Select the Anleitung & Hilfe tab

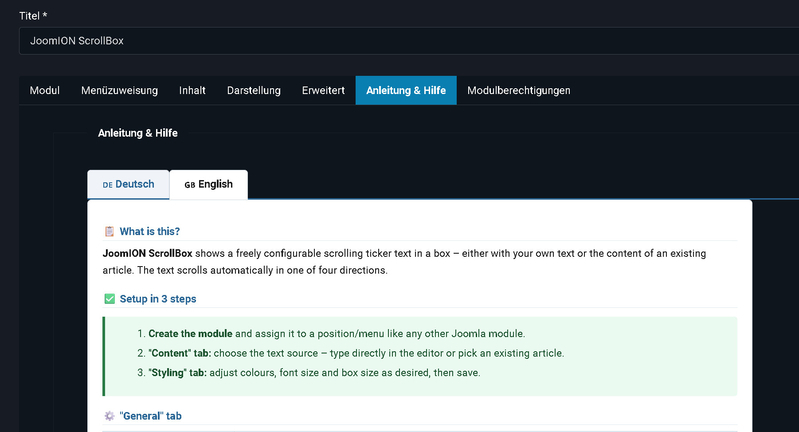[x=406, y=91]
